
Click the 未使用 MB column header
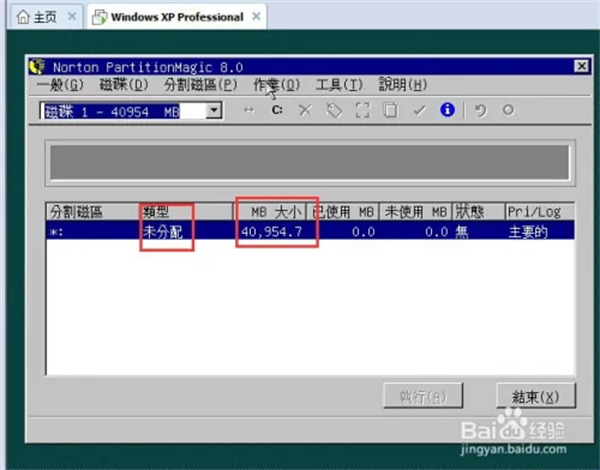click(x=416, y=211)
